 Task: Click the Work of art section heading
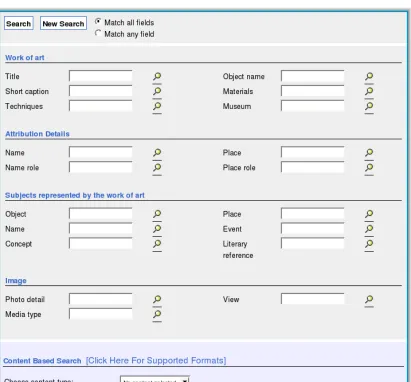25,58
